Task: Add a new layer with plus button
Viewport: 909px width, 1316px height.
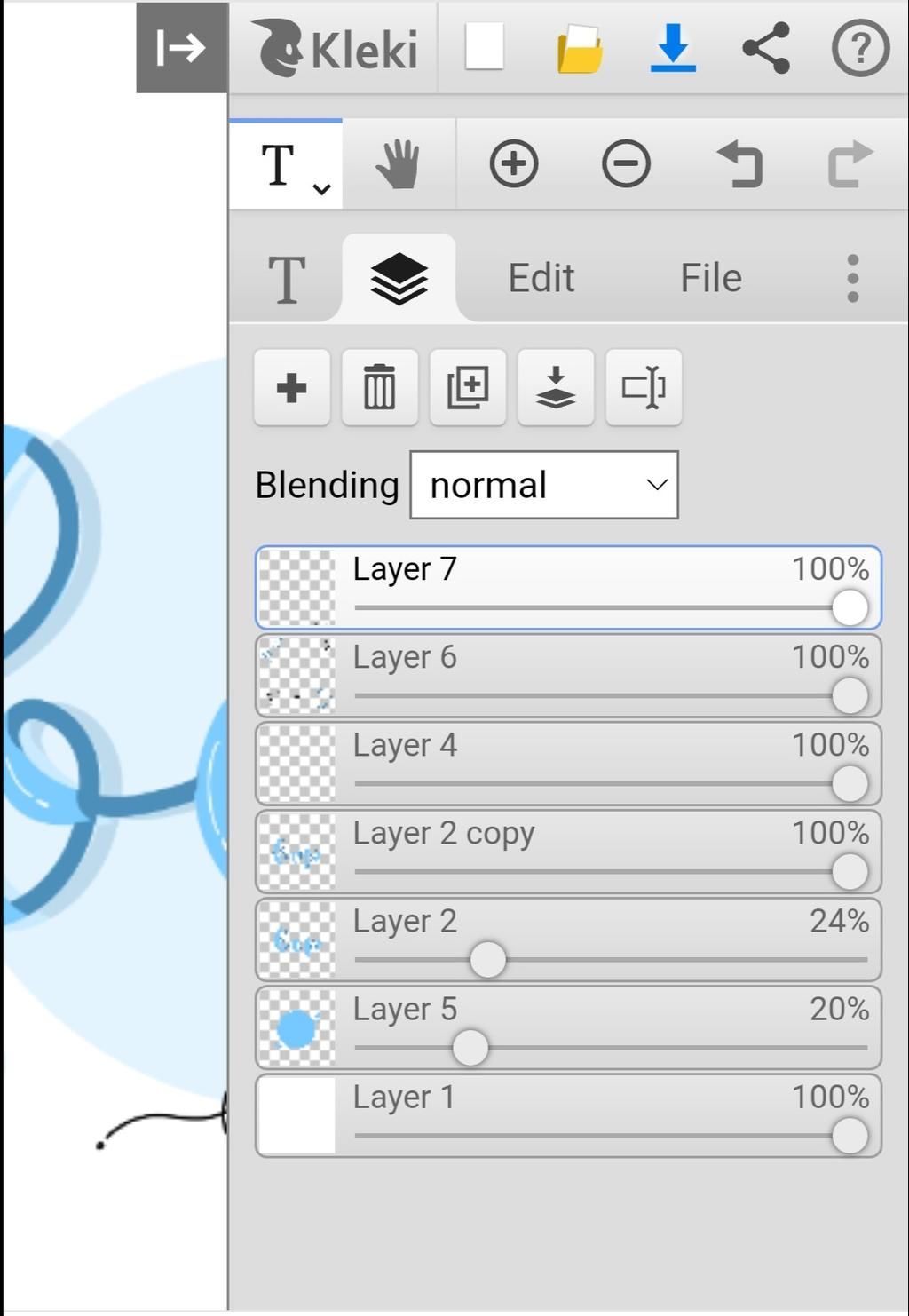Action: click(292, 387)
